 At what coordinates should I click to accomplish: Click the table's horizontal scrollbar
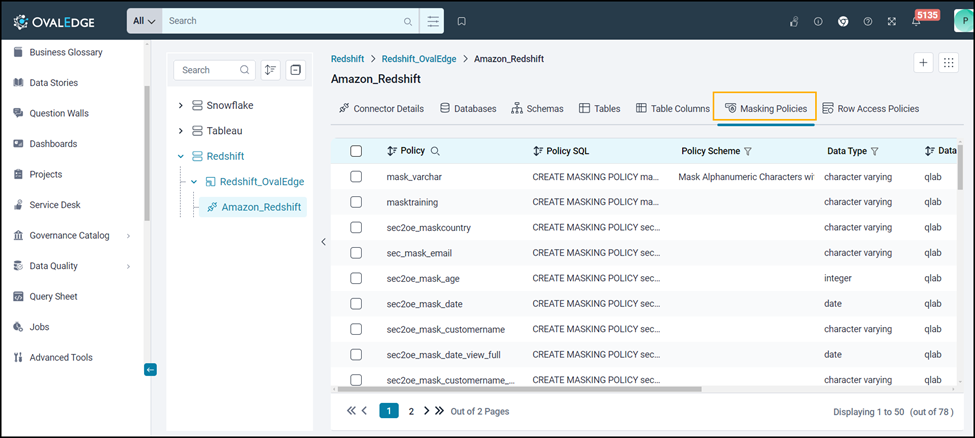tap(519, 389)
